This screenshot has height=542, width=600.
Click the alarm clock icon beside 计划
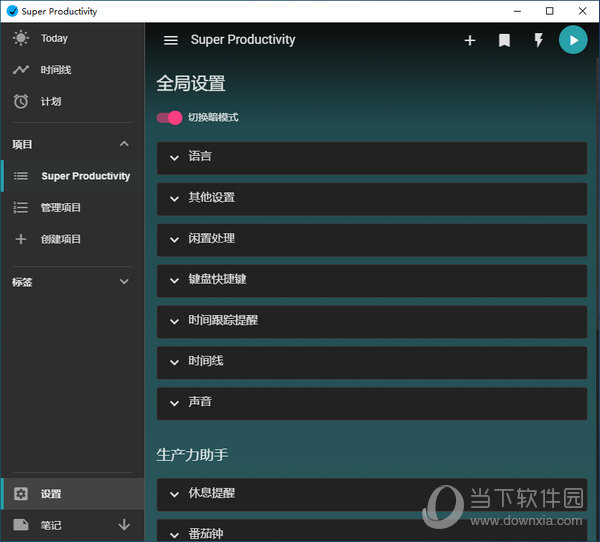point(21,101)
